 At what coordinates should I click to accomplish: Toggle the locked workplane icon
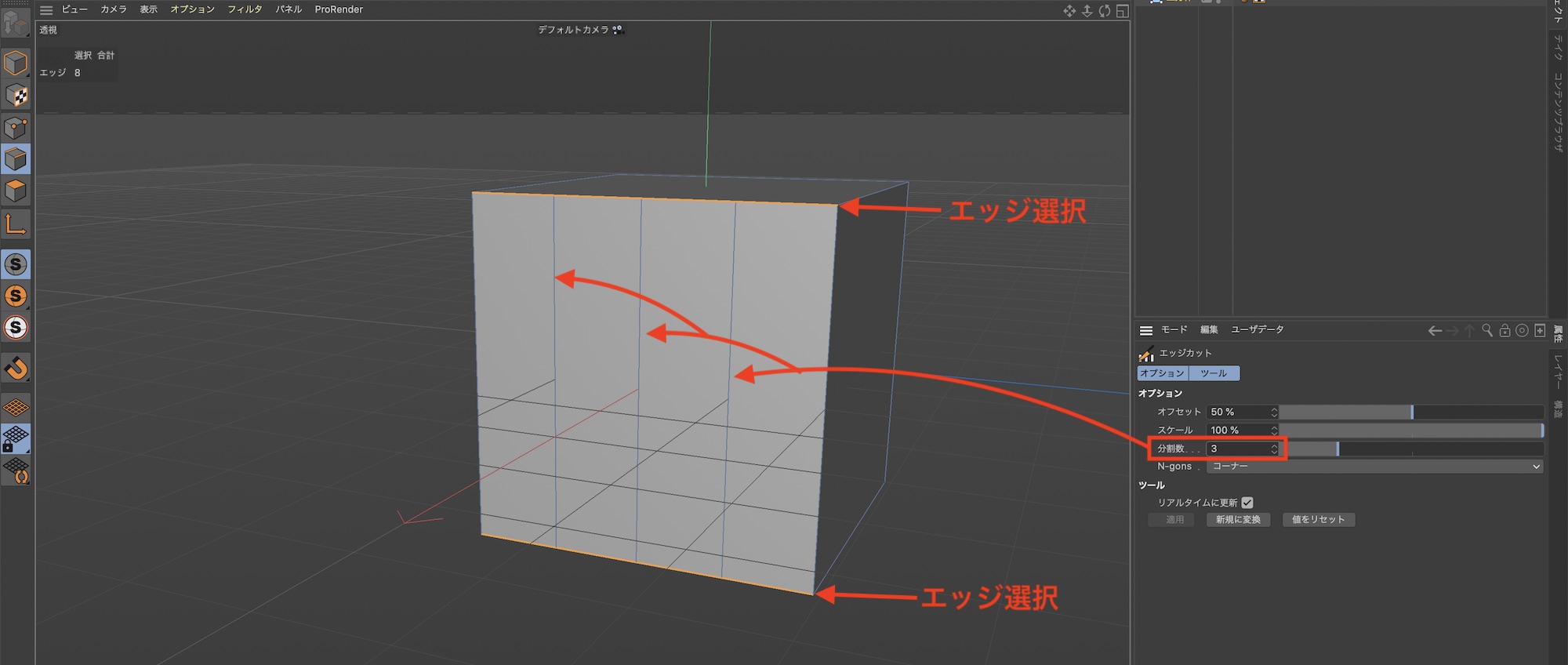coord(16,439)
